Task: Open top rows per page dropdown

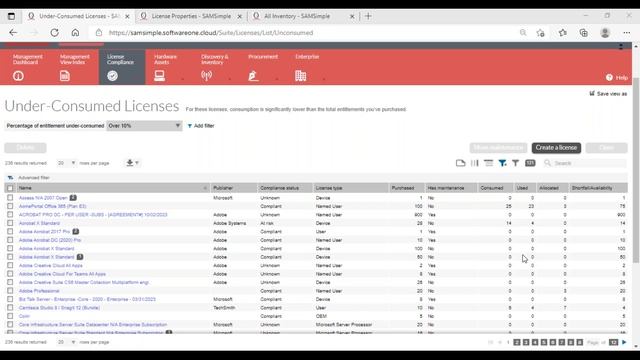Action: [67, 163]
